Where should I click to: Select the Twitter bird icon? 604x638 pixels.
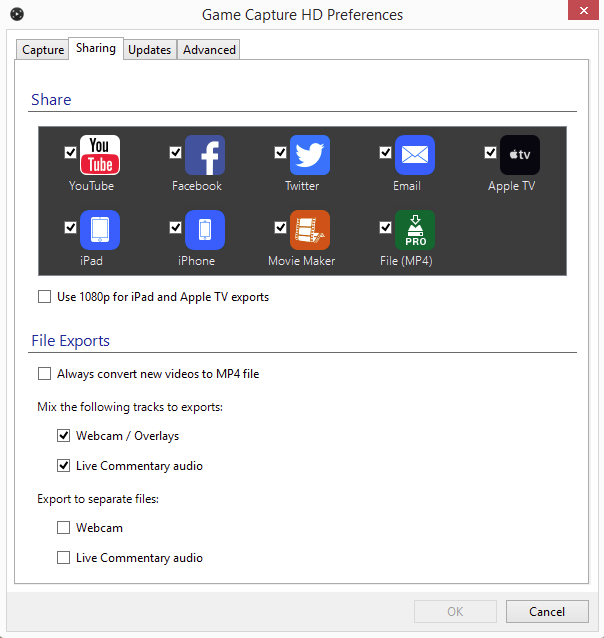click(x=309, y=155)
